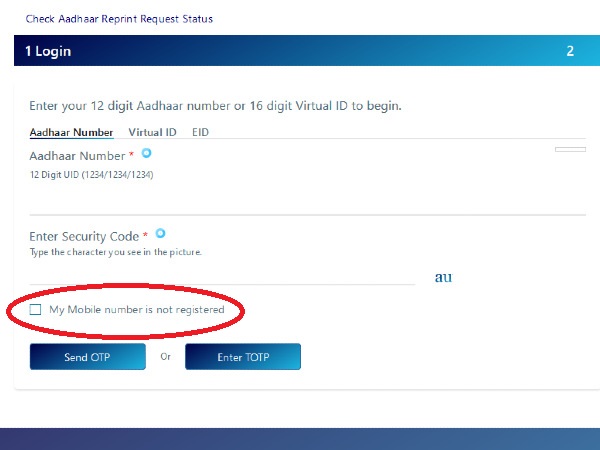Click info icon beside Aadhaar Number label
Image resolution: width=600 pixels, height=450 pixels.
pos(146,153)
